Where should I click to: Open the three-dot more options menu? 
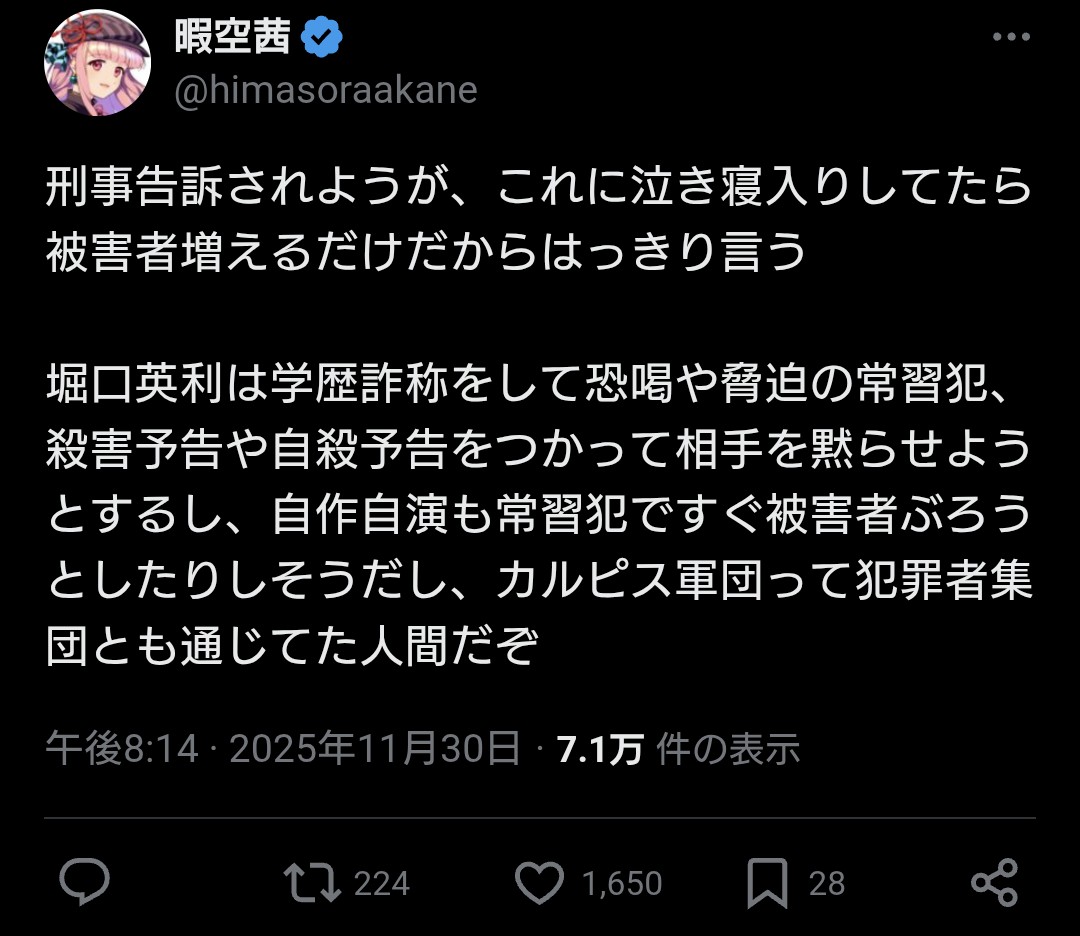click(1010, 38)
